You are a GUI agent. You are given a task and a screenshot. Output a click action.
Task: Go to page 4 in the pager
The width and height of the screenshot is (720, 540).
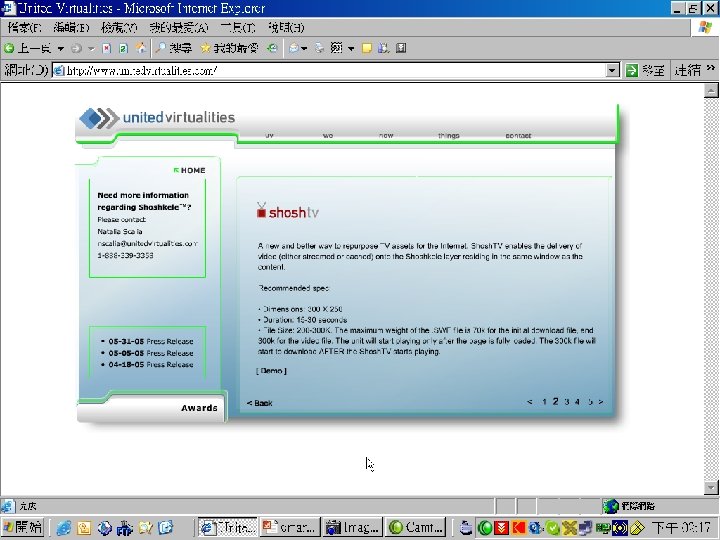tap(577, 402)
